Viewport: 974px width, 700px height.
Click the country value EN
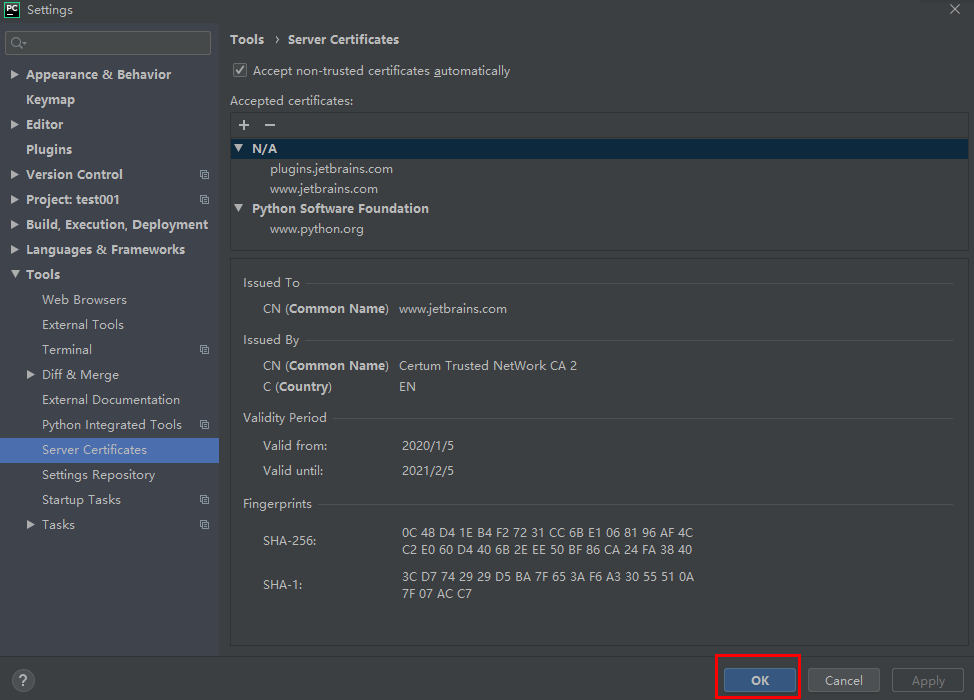(407, 386)
